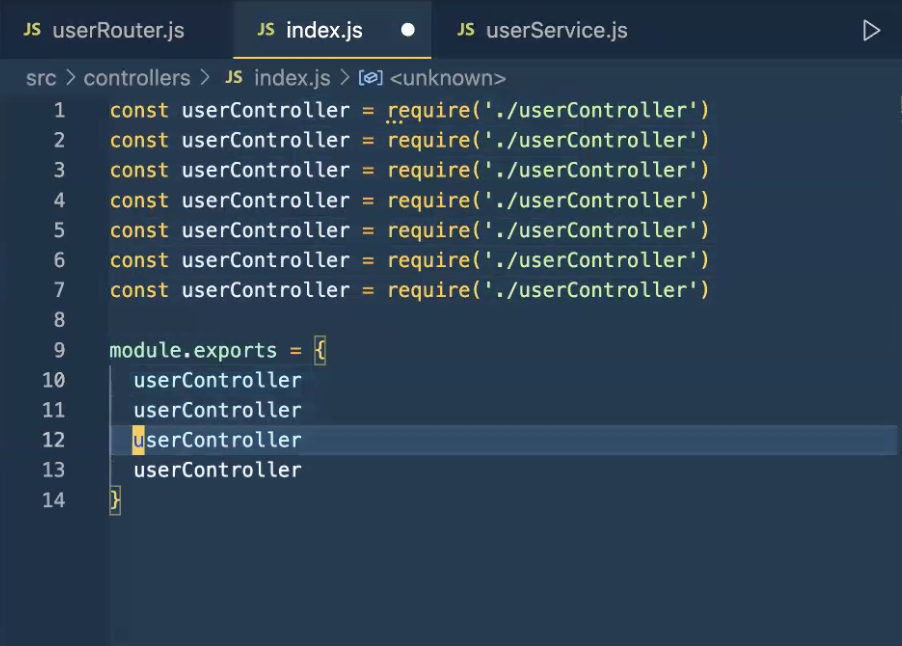Click the const keyword on line 1
The height and width of the screenshot is (646, 902).
[x=139, y=110]
